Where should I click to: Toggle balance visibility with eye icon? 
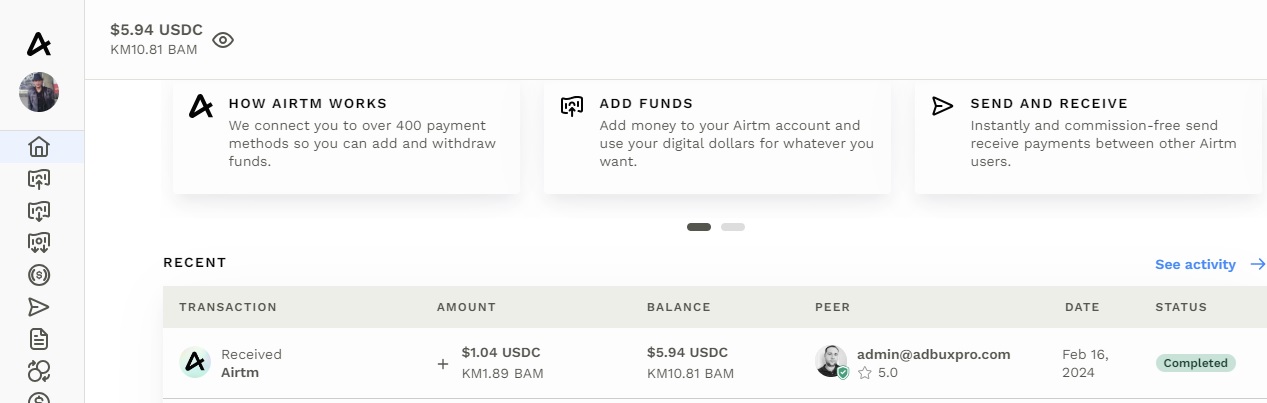pos(223,40)
